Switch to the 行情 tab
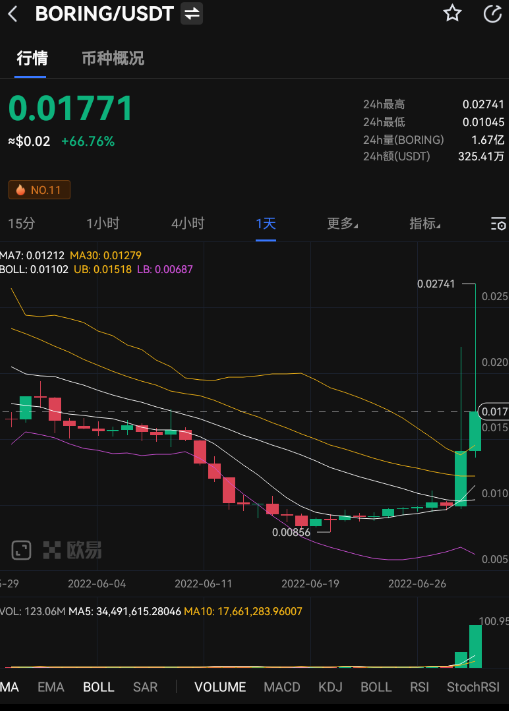Viewport: 509px width, 711px height. [32, 58]
